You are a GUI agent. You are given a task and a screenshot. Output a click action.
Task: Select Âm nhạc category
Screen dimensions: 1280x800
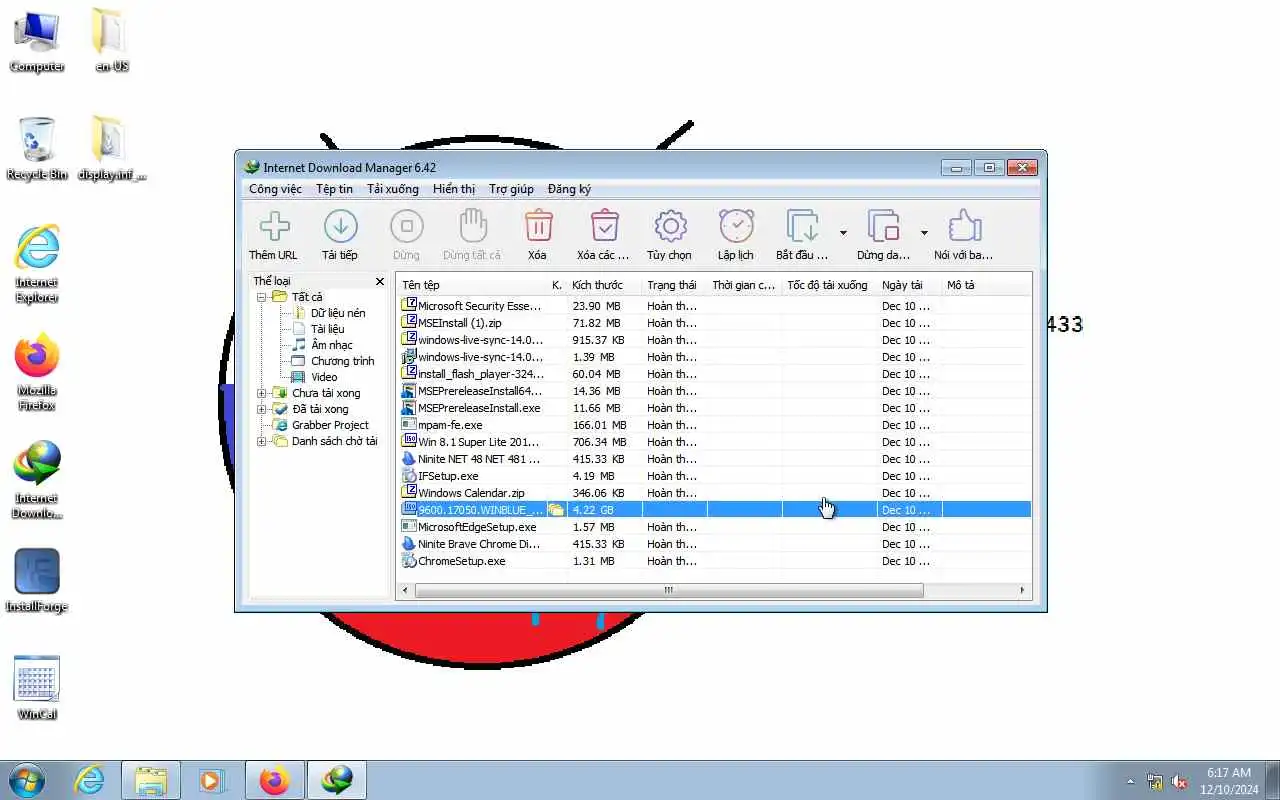click(x=332, y=345)
